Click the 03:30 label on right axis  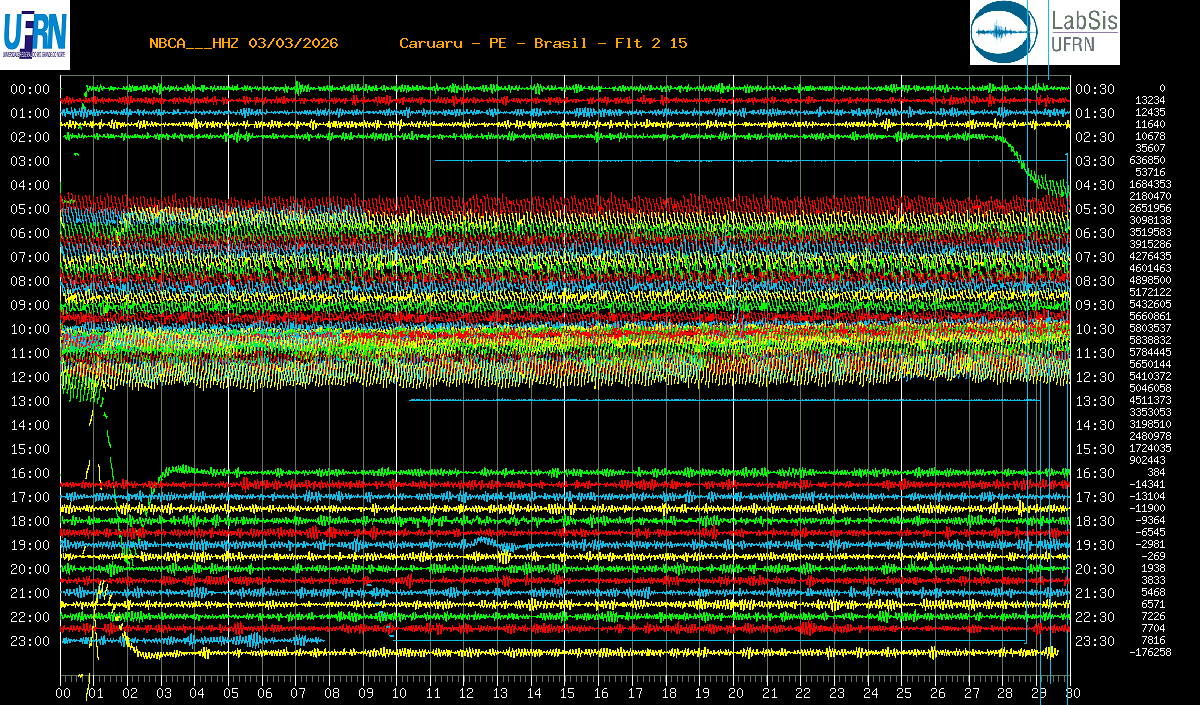1095,161
